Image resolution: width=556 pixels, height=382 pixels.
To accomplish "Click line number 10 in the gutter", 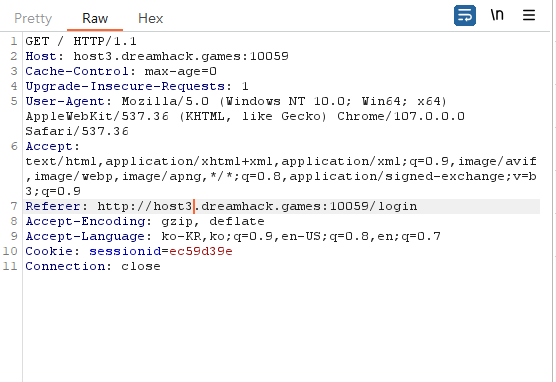I will (x=10, y=251).
